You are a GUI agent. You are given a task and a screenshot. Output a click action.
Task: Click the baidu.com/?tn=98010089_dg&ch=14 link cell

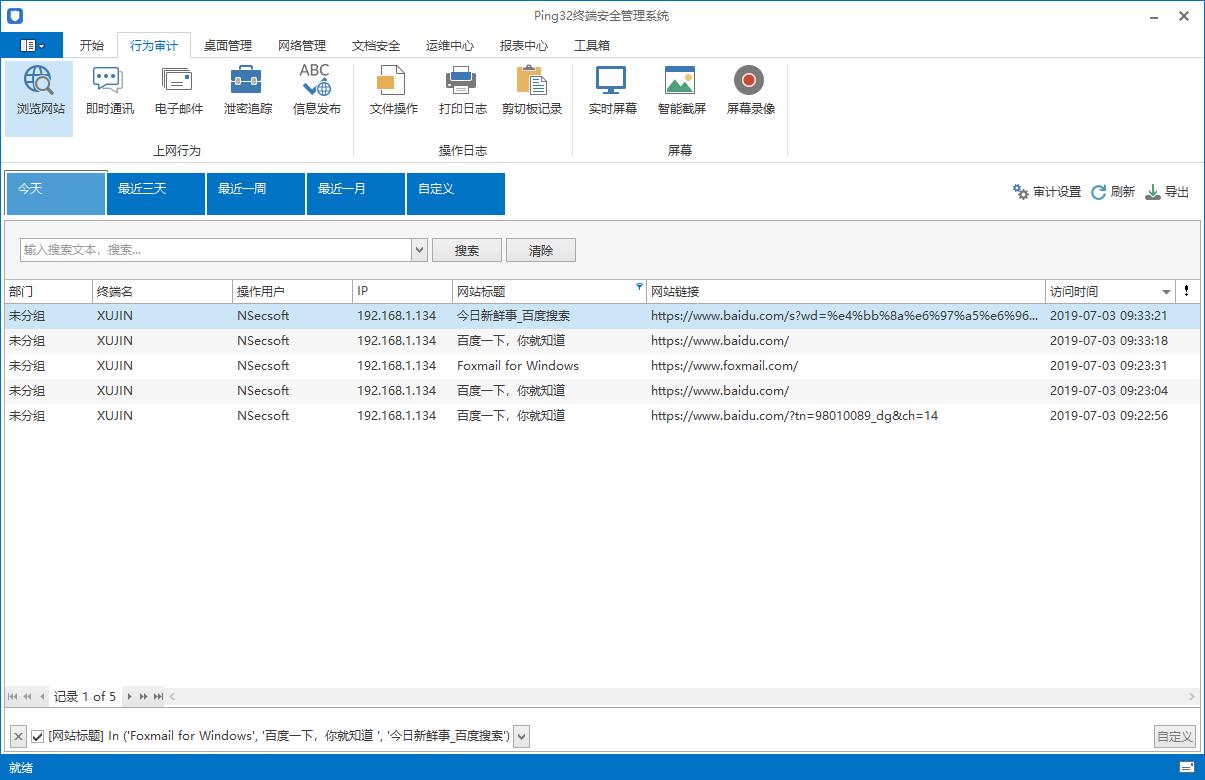click(794, 416)
